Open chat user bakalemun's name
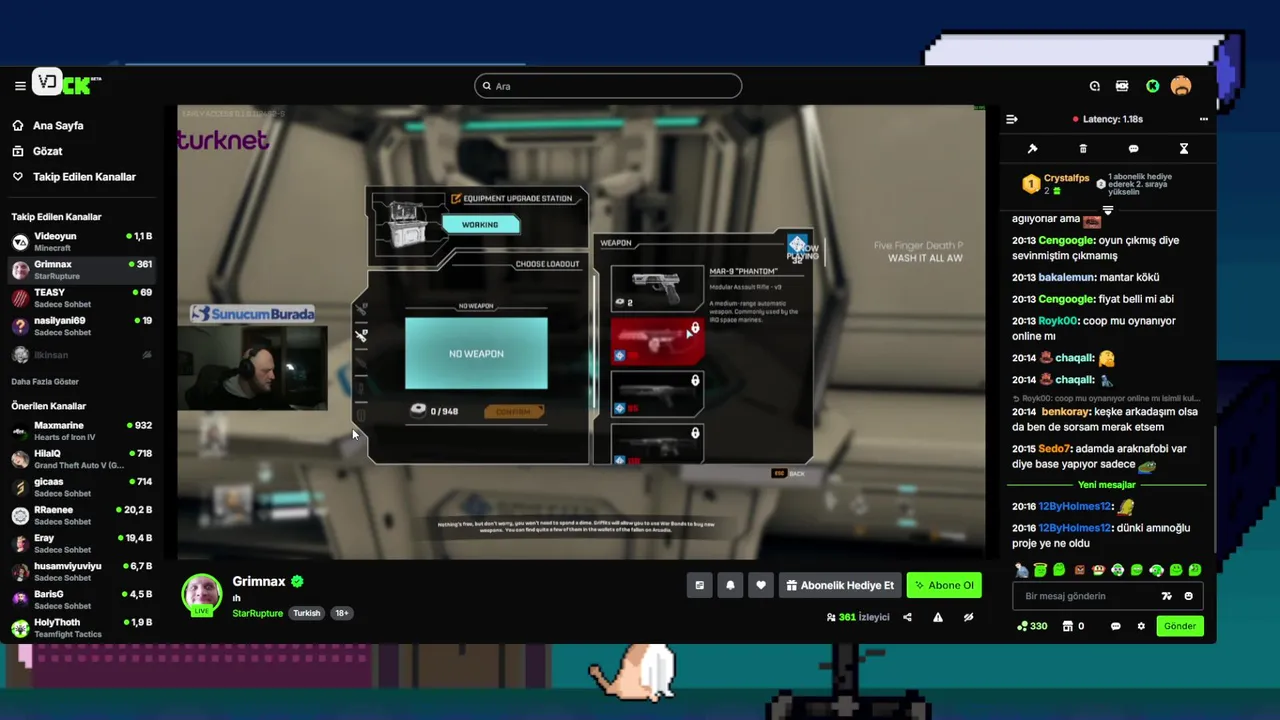This screenshot has width=1280, height=720. pyautogui.click(x=1067, y=277)
